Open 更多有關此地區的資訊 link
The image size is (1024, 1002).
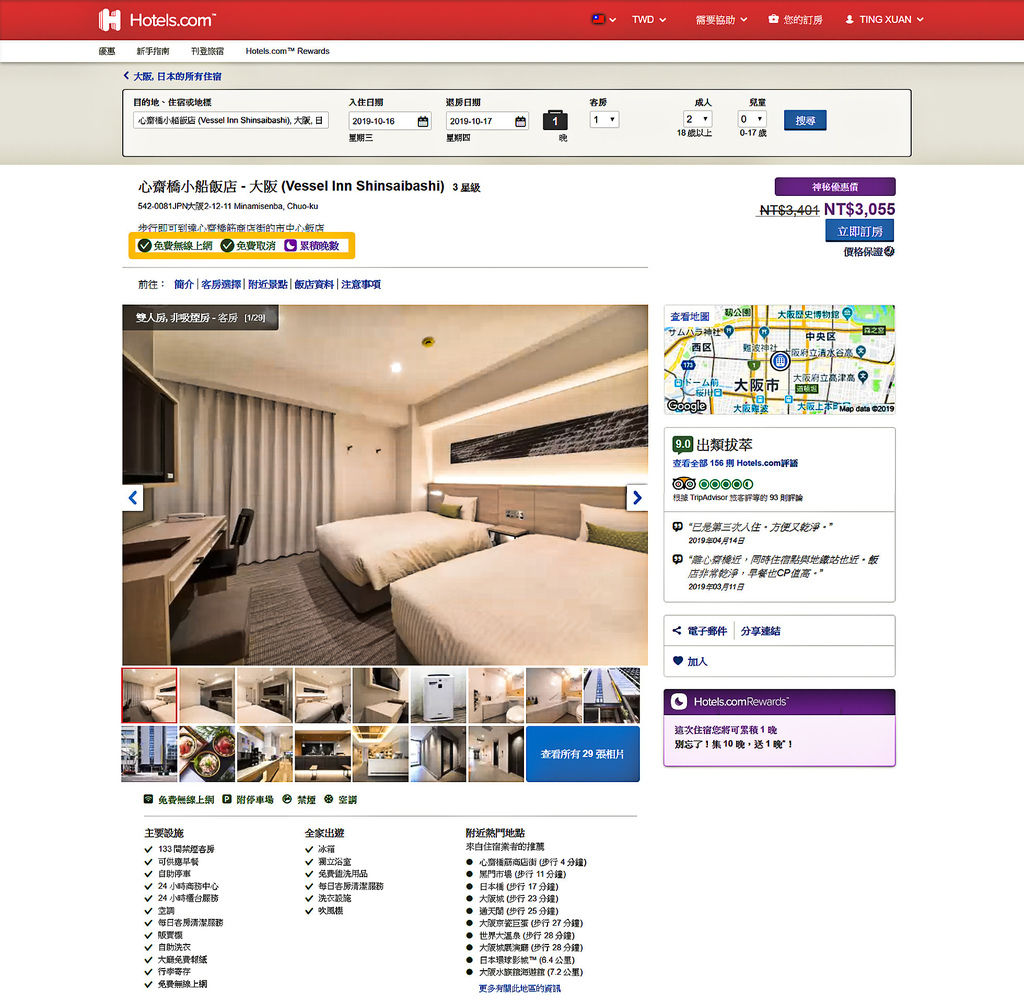[x=520, y=988]
